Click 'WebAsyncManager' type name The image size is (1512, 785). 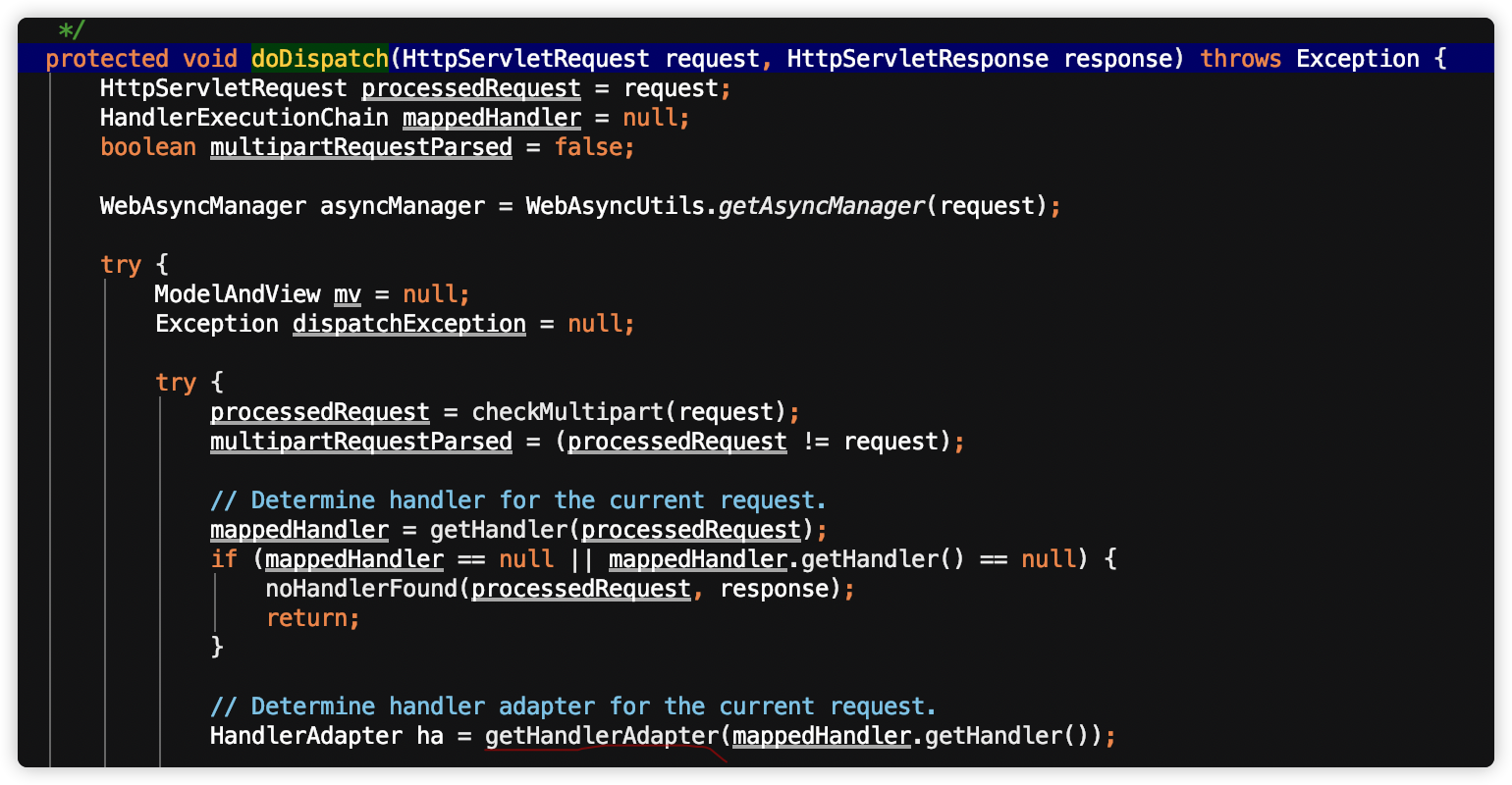pos(203,206)
